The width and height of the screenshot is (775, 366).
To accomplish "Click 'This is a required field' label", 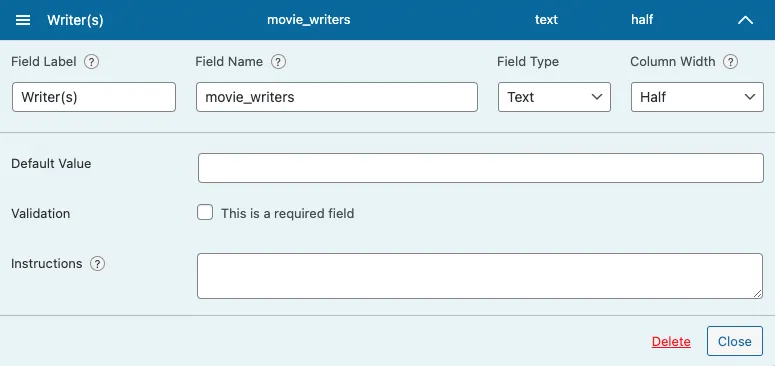I will tap(287, 213).
